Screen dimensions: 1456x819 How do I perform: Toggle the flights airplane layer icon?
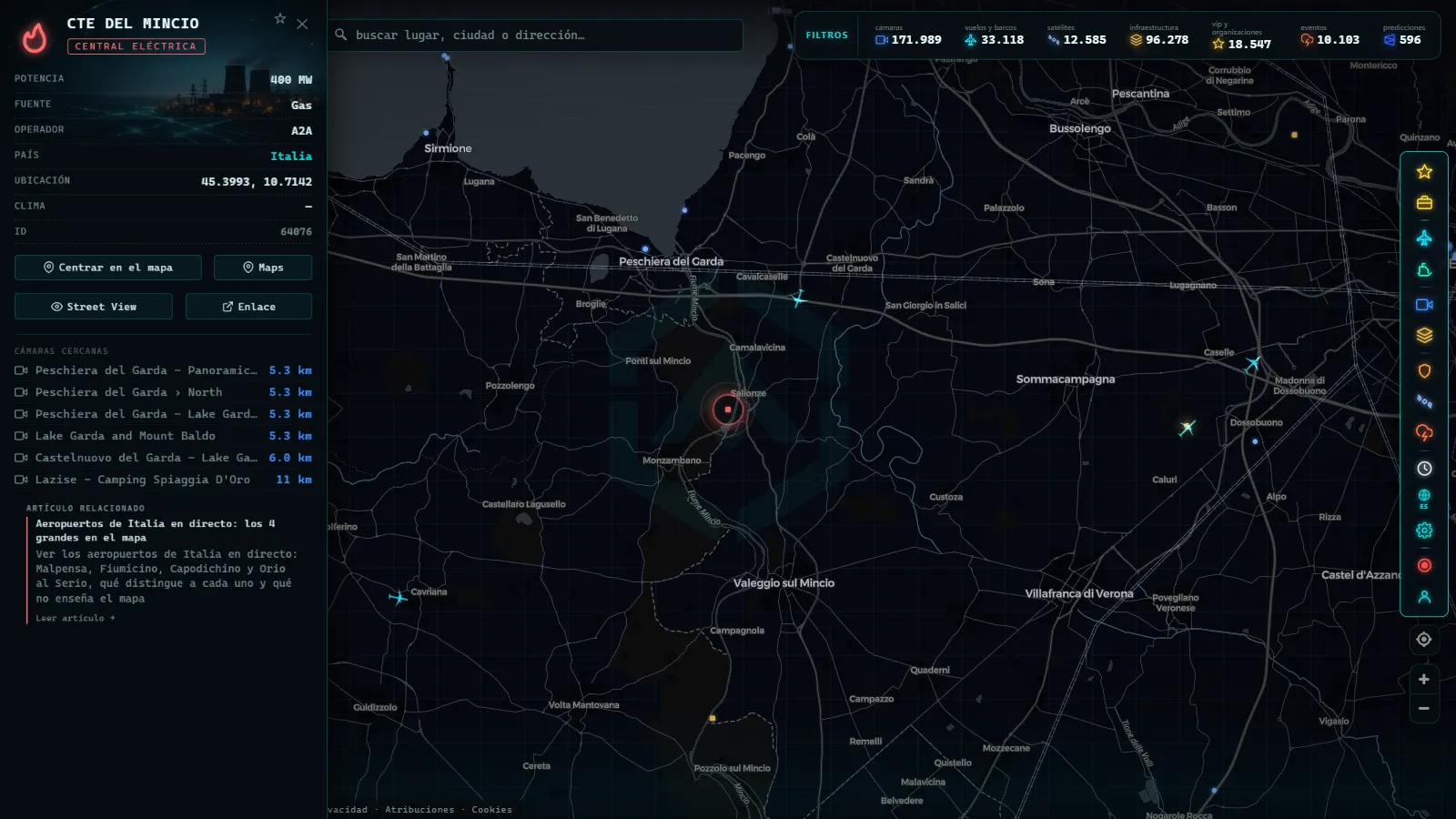pos(1424,238)
